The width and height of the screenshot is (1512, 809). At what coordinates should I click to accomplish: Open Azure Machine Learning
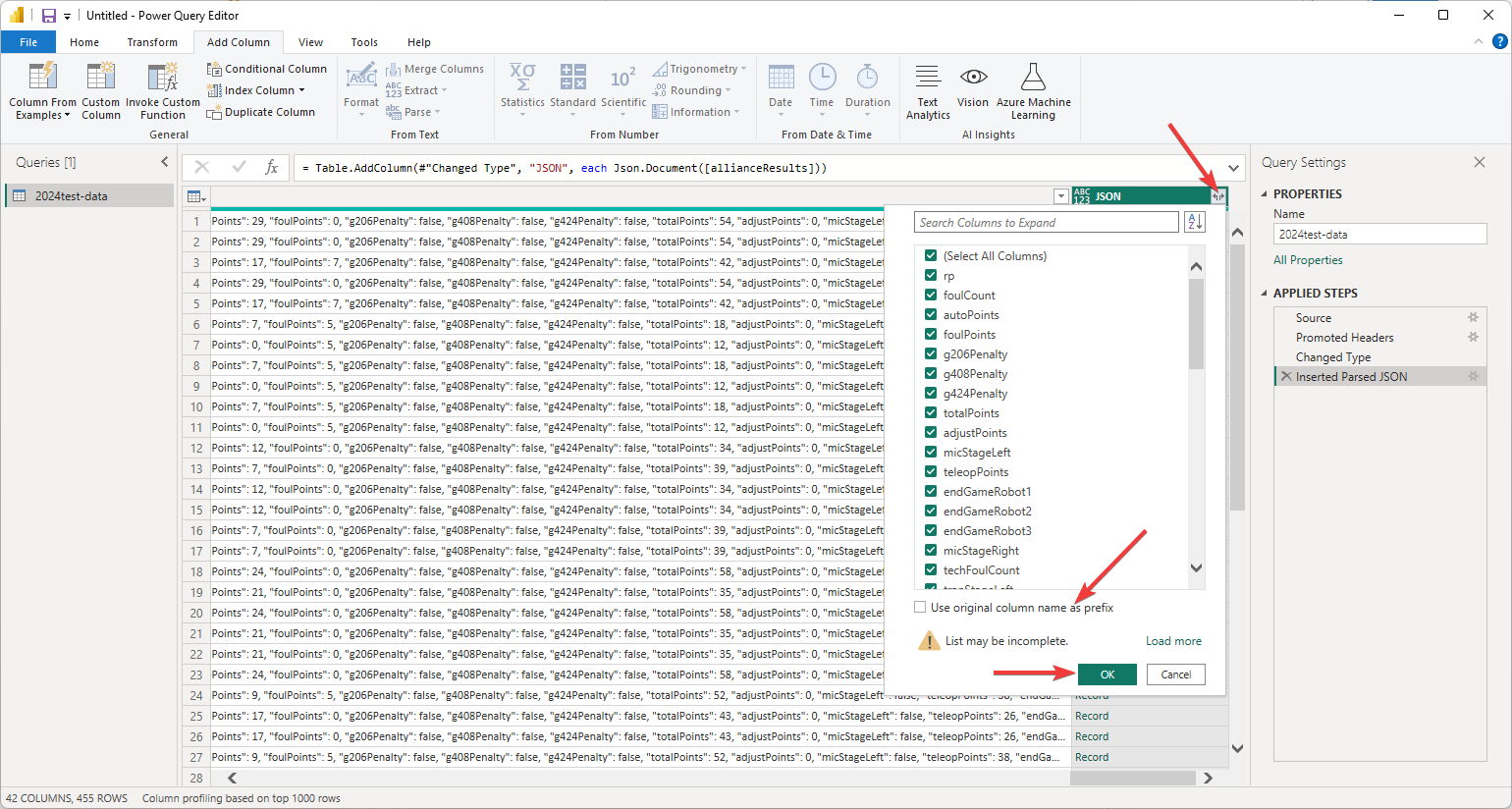1033,90
